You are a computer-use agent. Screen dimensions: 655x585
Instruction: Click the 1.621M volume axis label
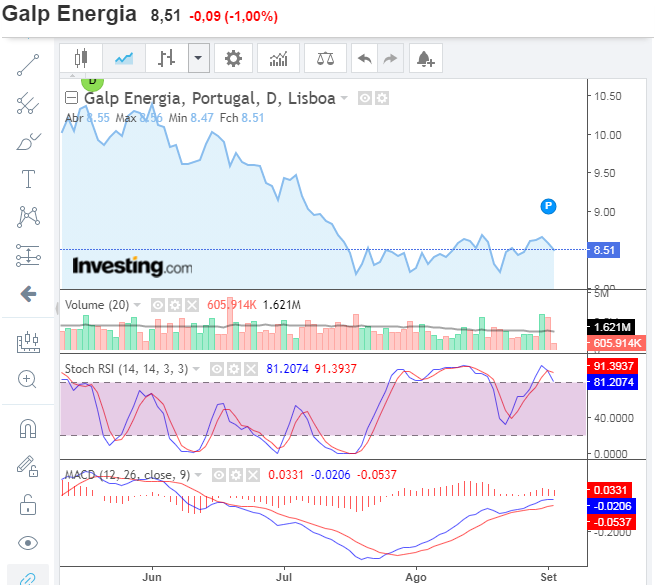point(612,327)
